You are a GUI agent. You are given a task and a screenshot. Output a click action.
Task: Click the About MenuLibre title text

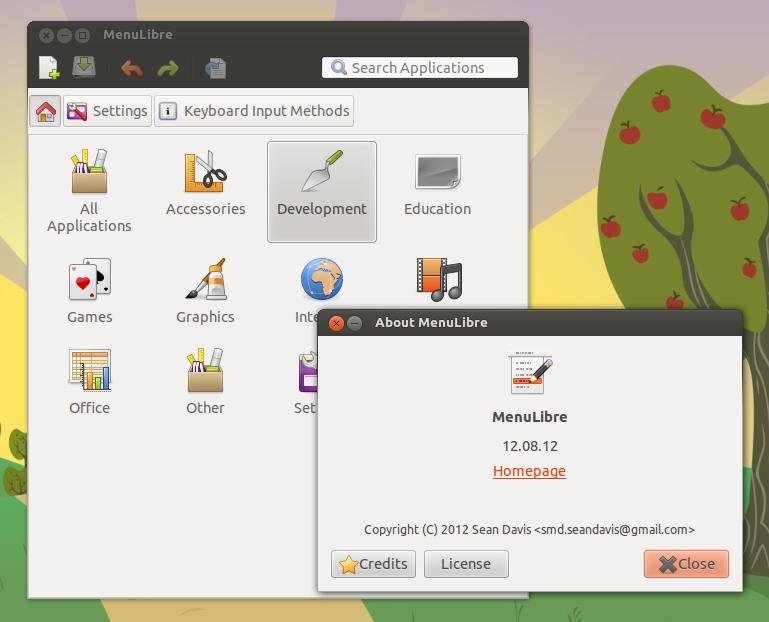pos(431,323)
